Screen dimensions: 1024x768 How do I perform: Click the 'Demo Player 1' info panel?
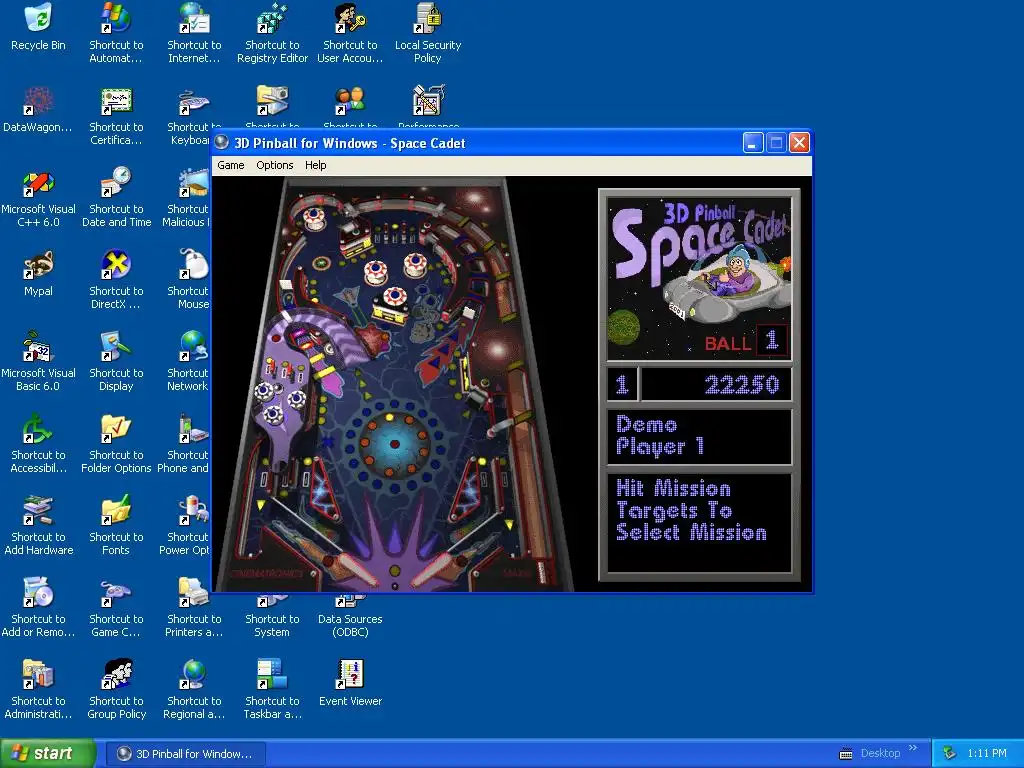tap(699, 437)
